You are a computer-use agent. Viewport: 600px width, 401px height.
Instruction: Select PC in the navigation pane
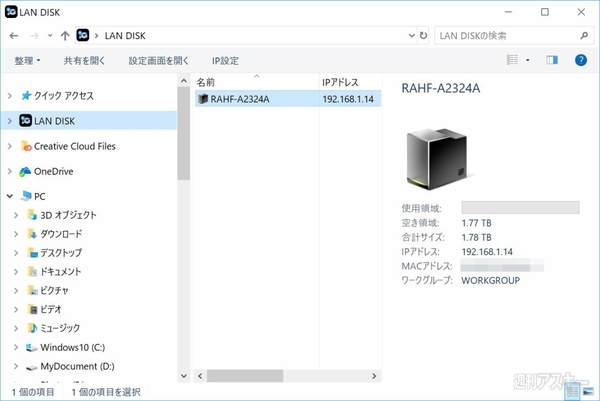[x=33, y=196]
